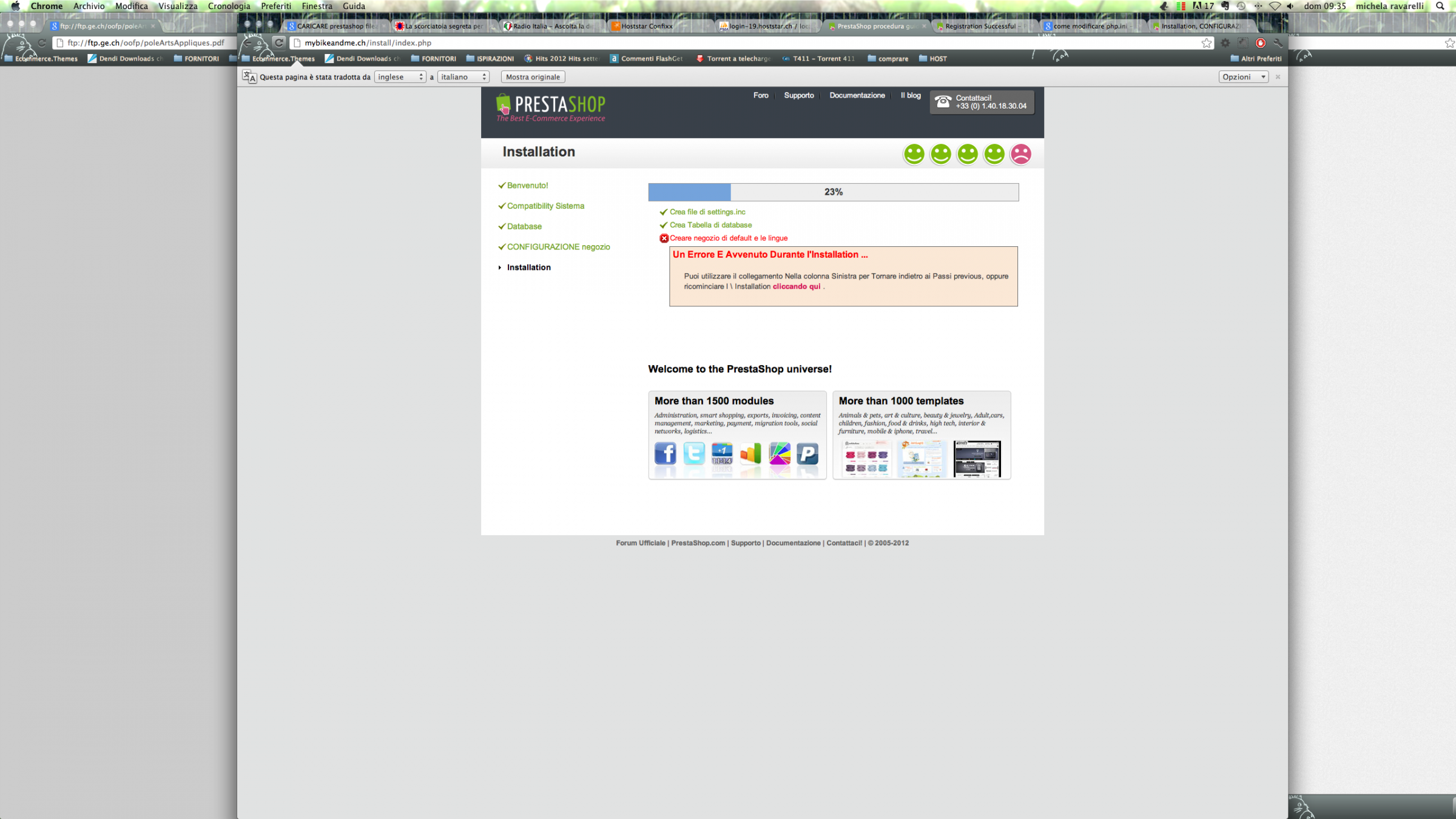1456x819 pixels.
Task: Go back to the Database step
Action: pyautogui.click(x=524, y=226)
